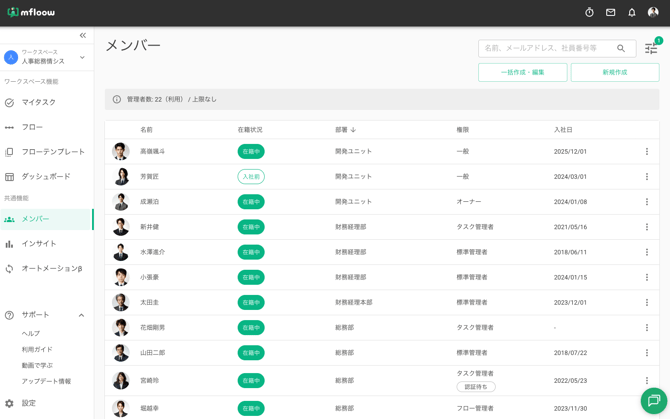This screenshot has height=419, width=670.
Task: Click the search magnifier icon
Action: point(621,48)
